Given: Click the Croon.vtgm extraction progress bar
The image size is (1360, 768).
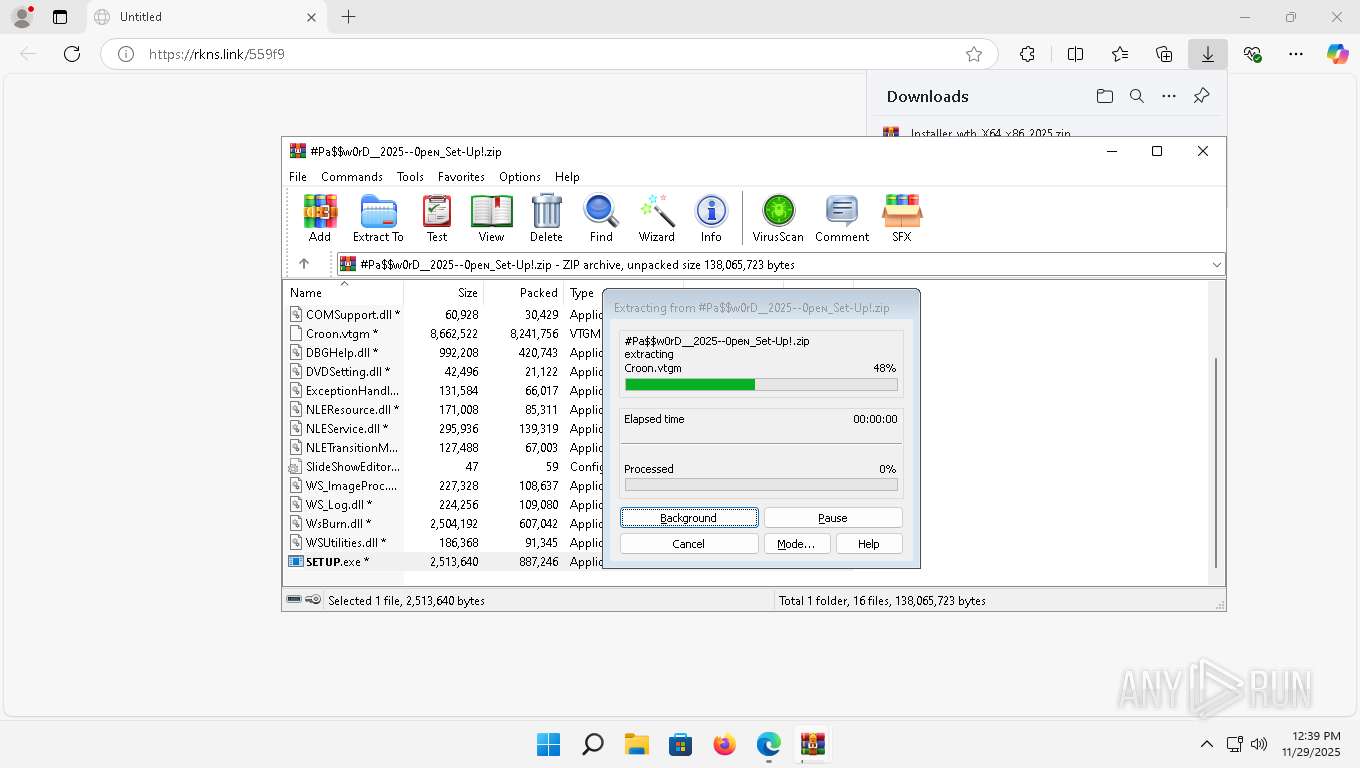Looking at the screenshot, I should click(761, 384).
